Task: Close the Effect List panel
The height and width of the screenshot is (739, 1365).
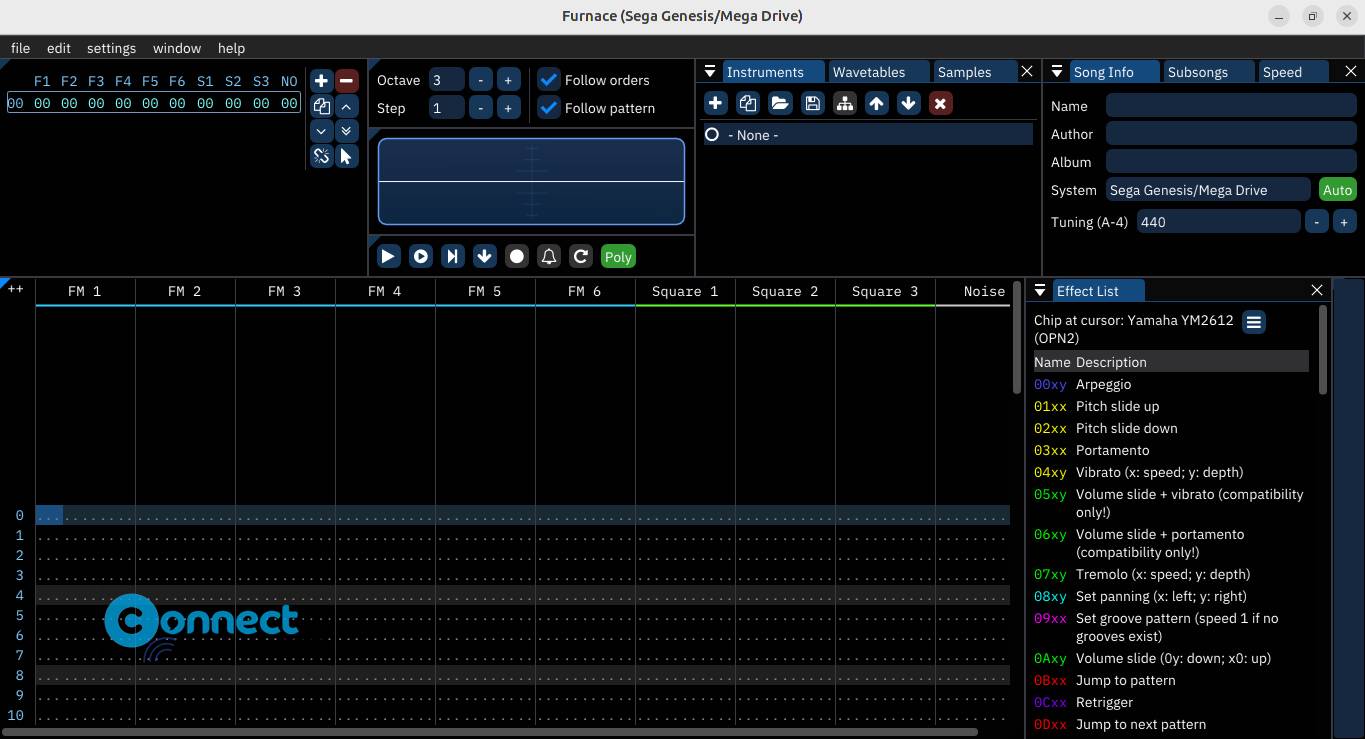Action: coord(1317,290)
